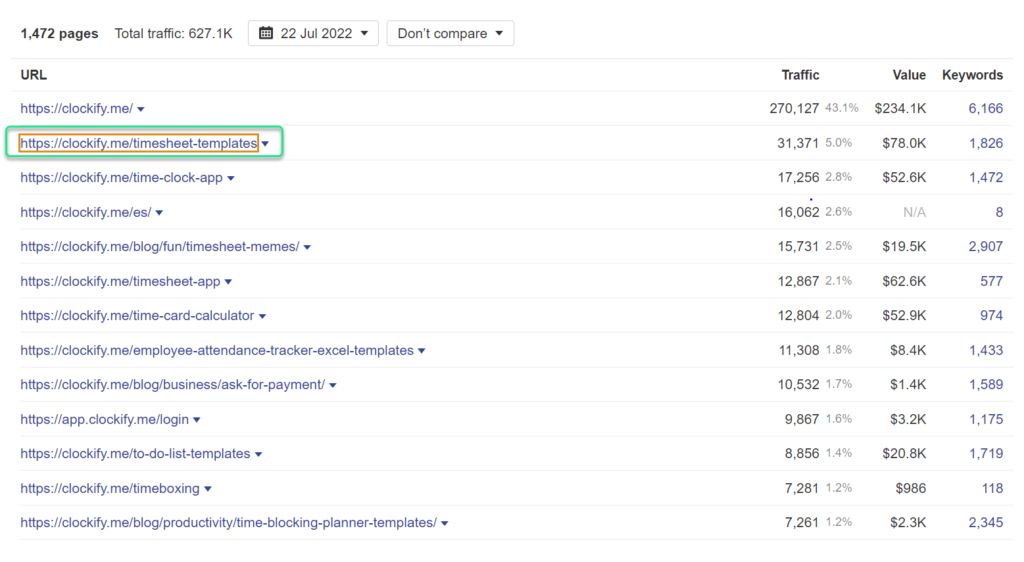Expand arrow next to https://clockify.me/
Viewport: 1024px width, 562px height.
click(140, 109)
